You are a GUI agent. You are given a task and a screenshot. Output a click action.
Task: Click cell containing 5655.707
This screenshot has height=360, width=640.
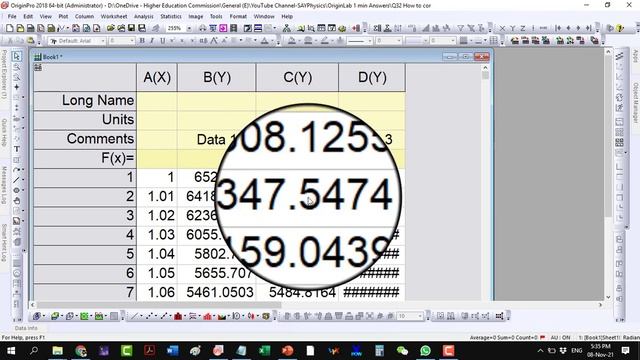(217, 273)
